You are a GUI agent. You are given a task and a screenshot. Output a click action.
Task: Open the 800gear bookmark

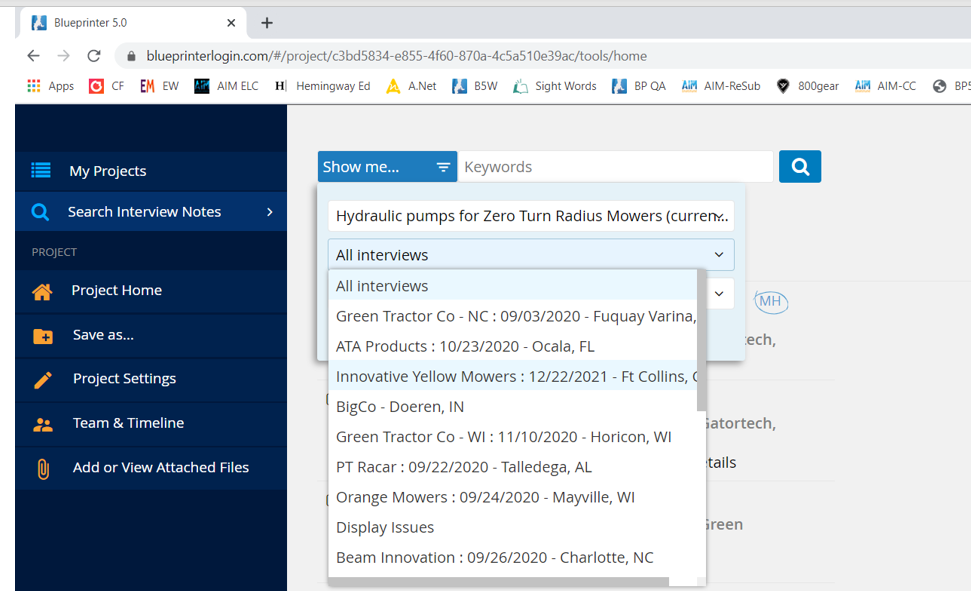click(808, 86)
